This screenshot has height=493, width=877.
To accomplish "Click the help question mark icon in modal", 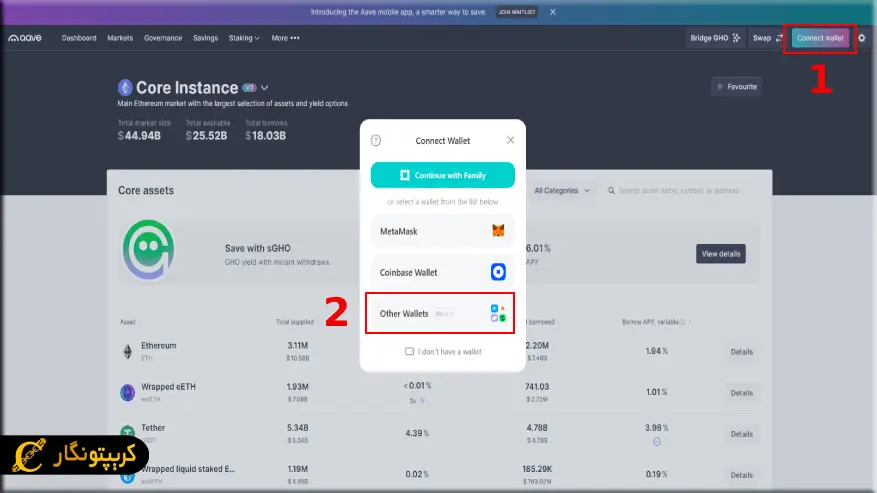I will pyautogui.click(x=376, y=141).
